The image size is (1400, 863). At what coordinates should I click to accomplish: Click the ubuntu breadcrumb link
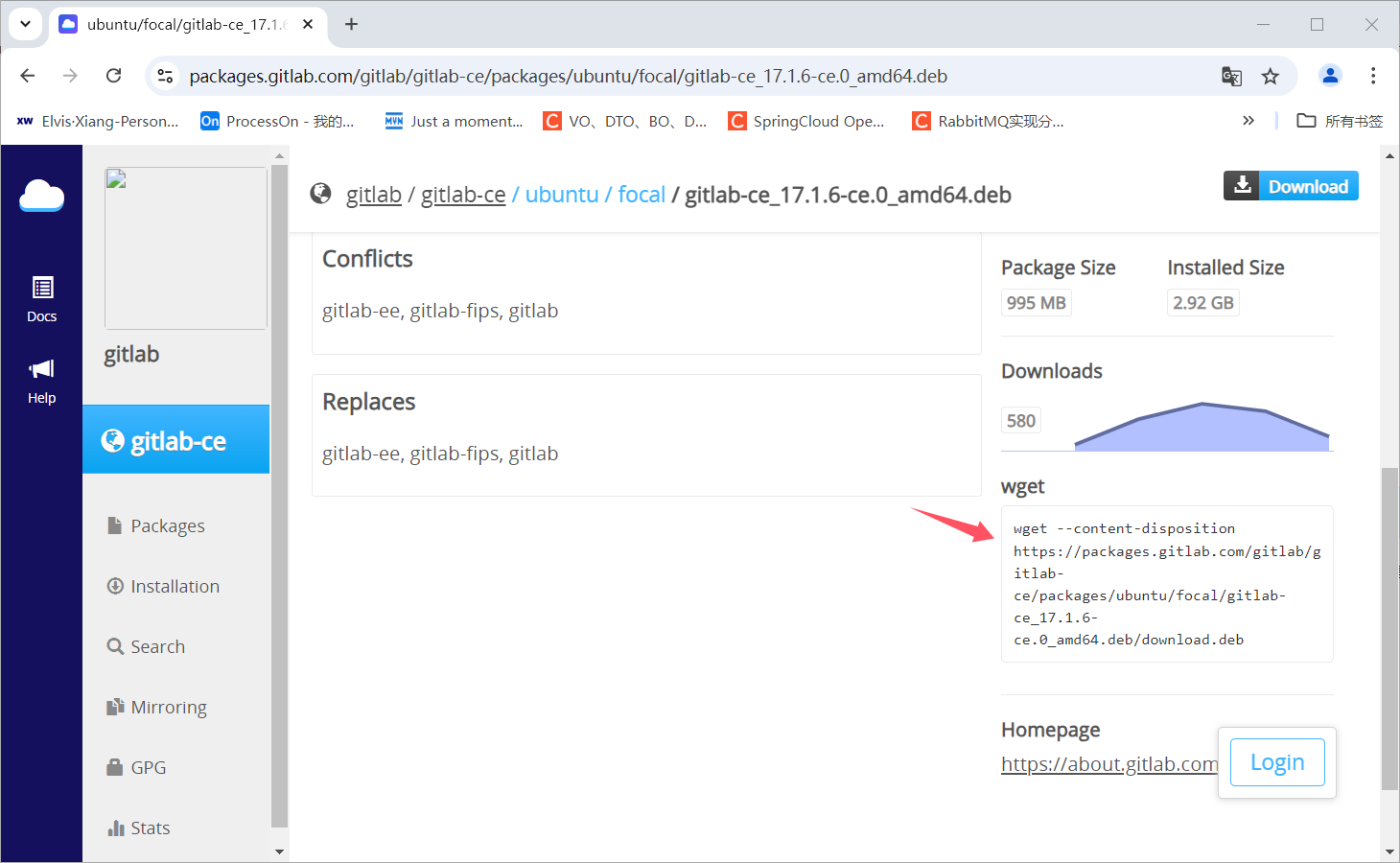562,195
